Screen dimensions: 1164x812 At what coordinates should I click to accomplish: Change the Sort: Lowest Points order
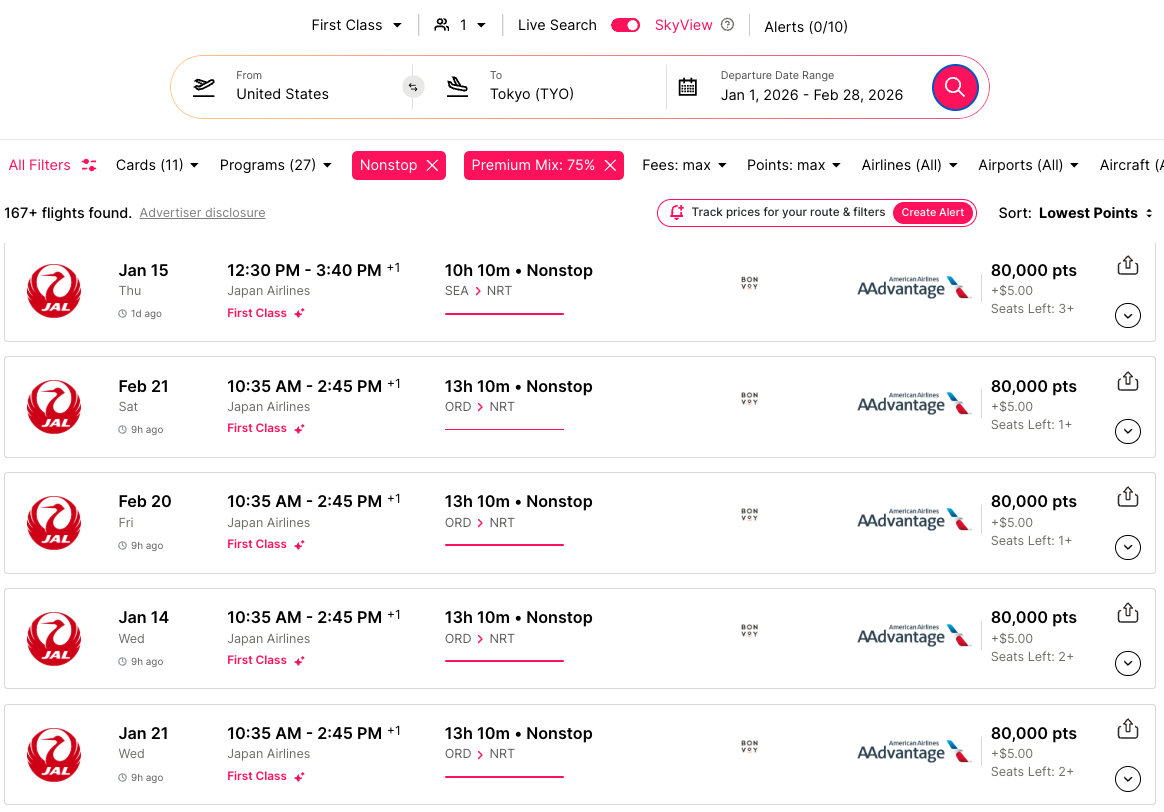coord(1076,213)
